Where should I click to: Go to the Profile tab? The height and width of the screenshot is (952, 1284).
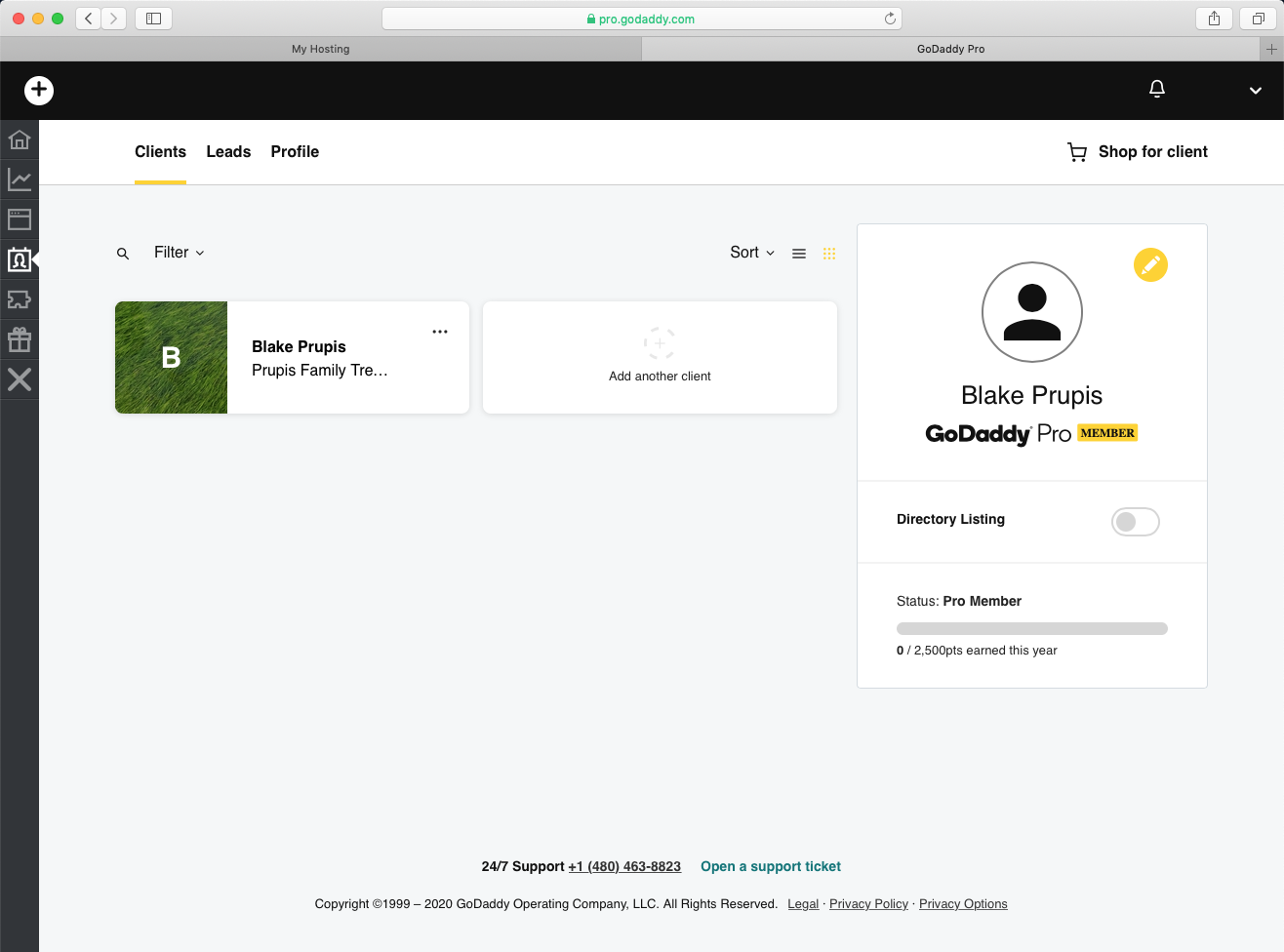[295, 152]
